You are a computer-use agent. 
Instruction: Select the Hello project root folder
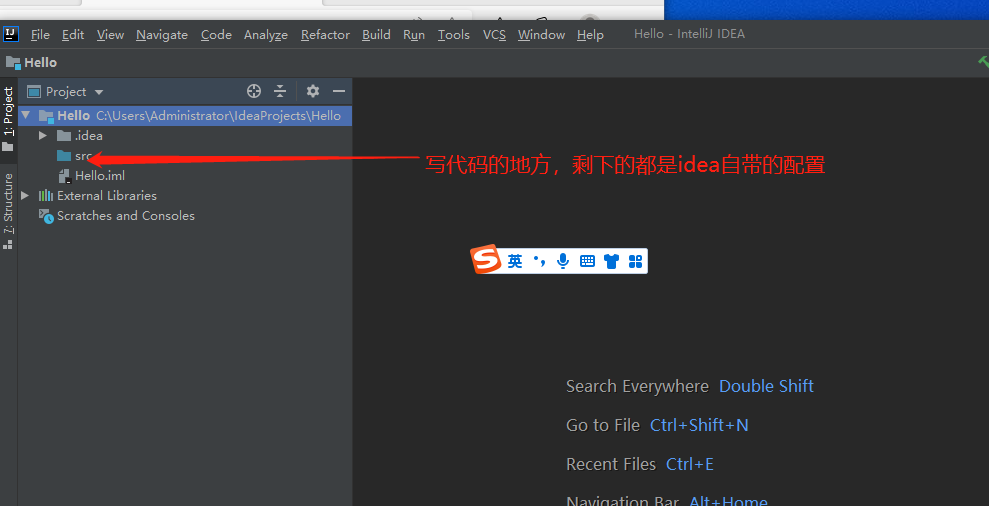pos(185,115)
